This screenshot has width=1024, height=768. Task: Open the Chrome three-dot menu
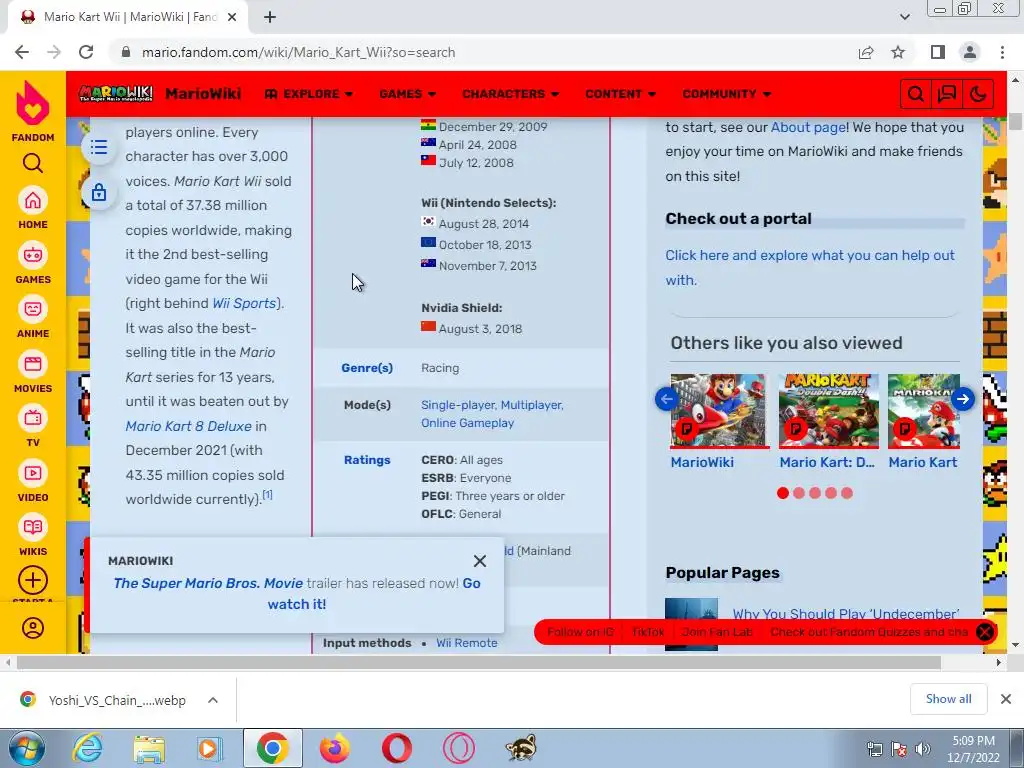tap(1002, 52)
